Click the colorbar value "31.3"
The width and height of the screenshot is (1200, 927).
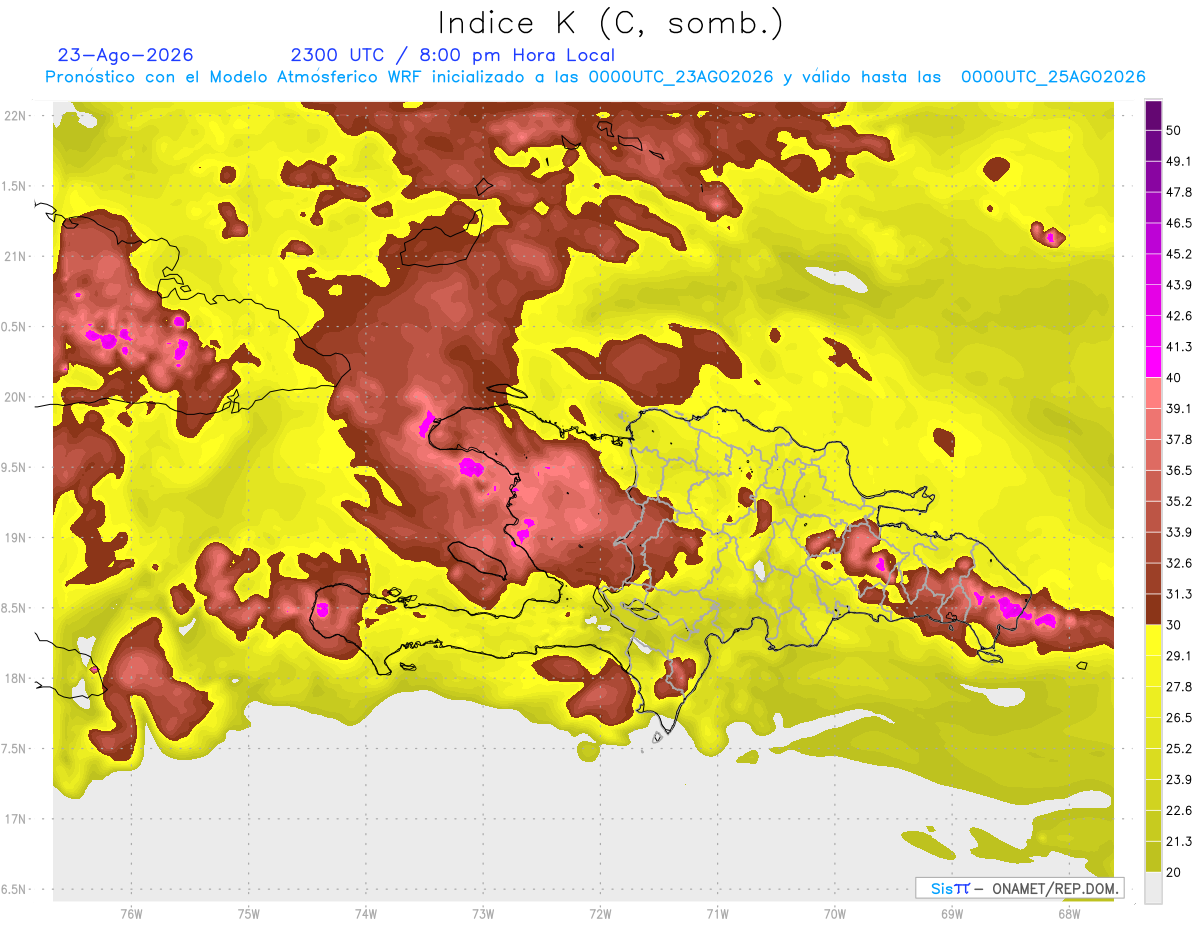pyautogui.click(x=1180, y=594)
